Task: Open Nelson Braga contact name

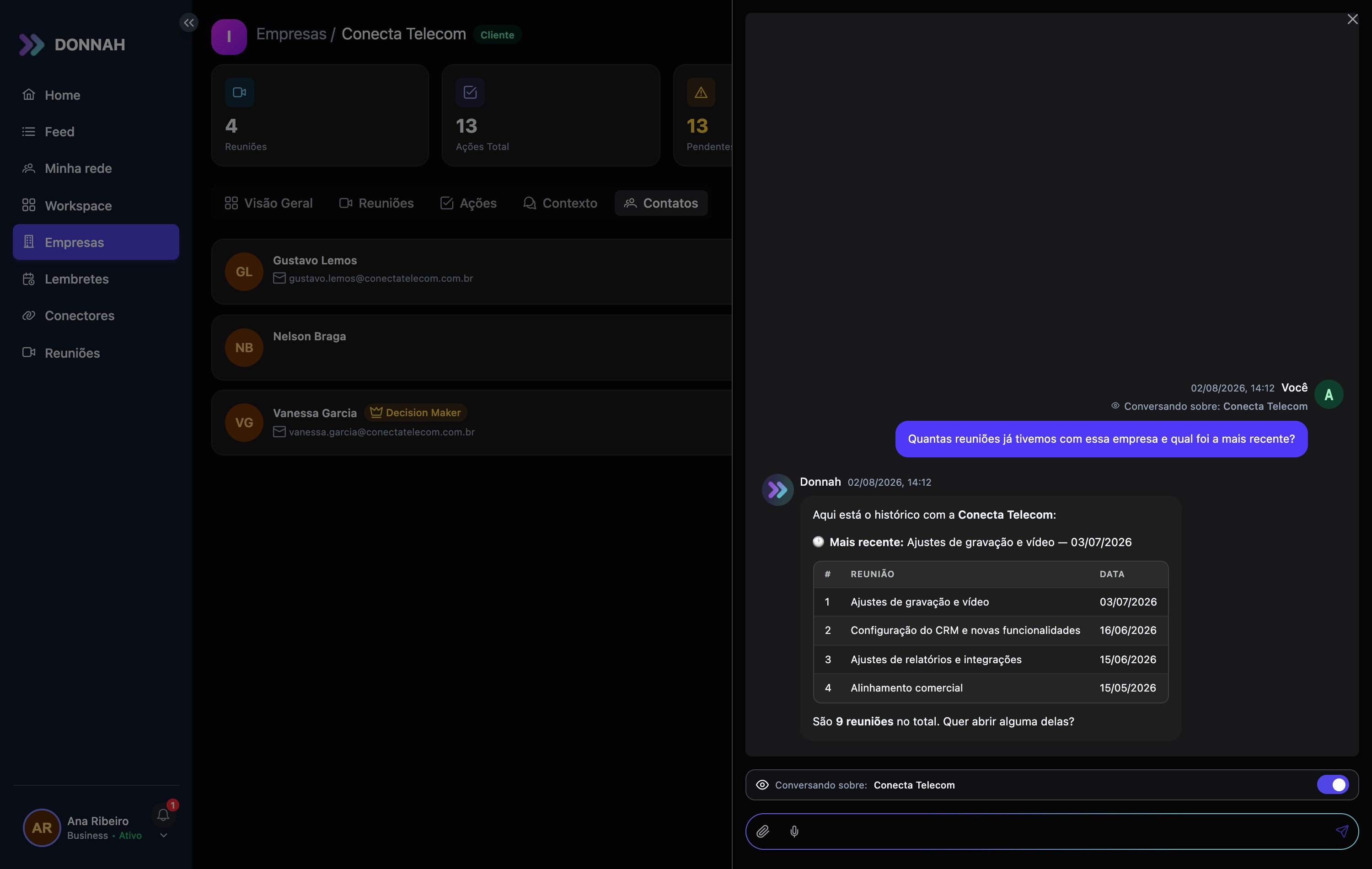Action: click(x=309, y=336)
